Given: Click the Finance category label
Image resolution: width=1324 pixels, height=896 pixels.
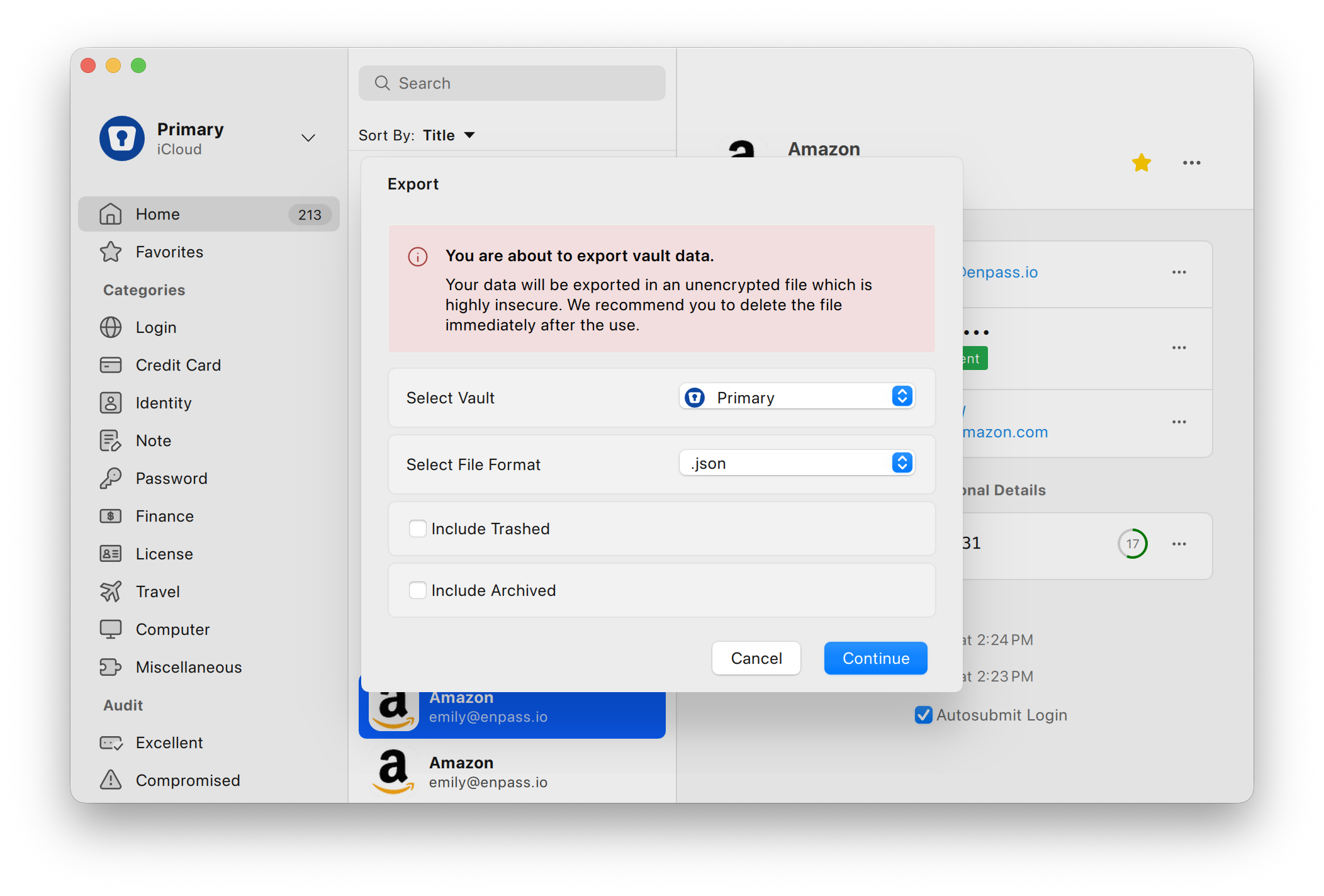Looking at the screenshot, I should pos(165,516).
